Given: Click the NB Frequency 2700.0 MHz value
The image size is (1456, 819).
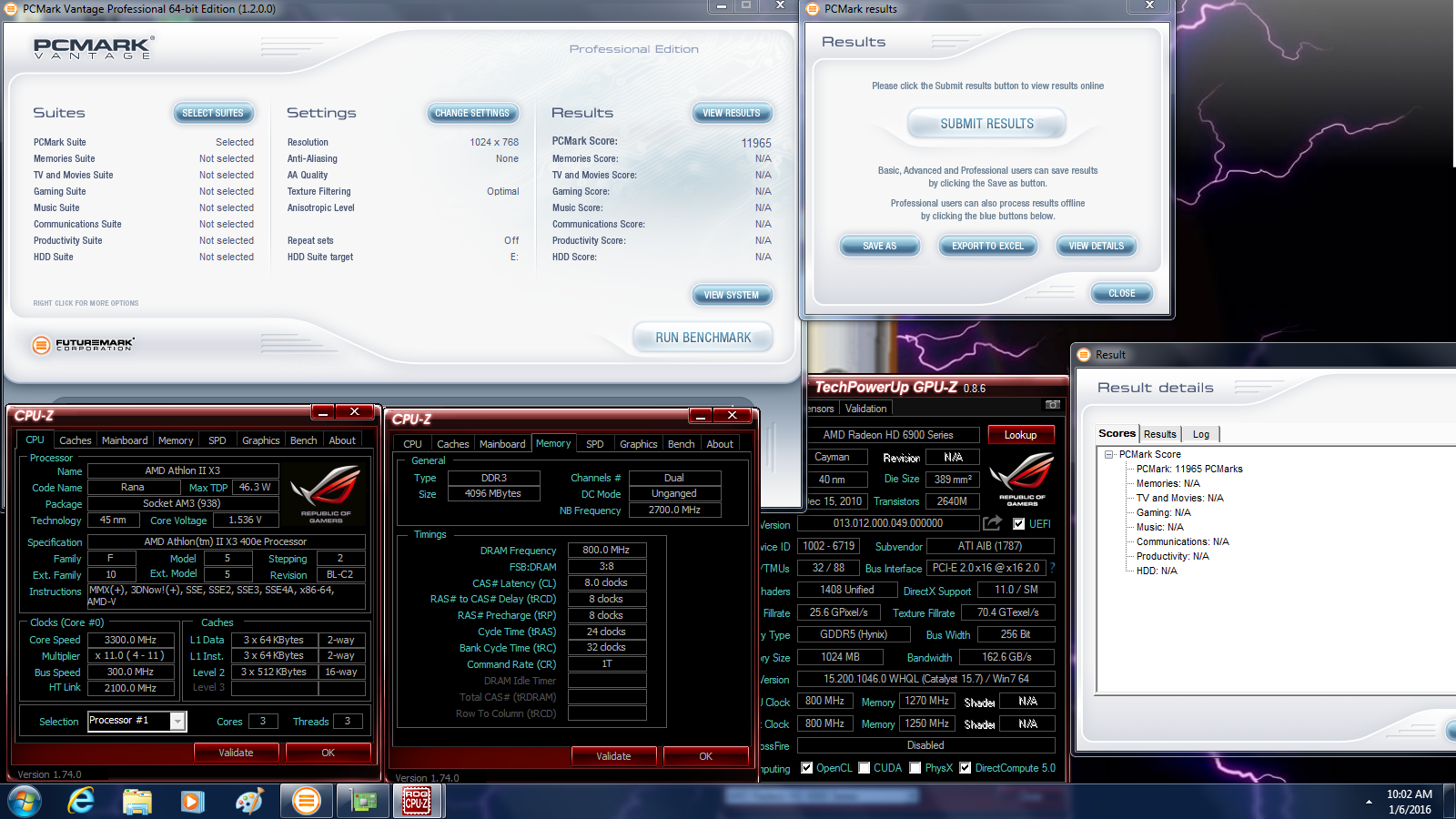Looking at the screenshot, I should [674, 511].
